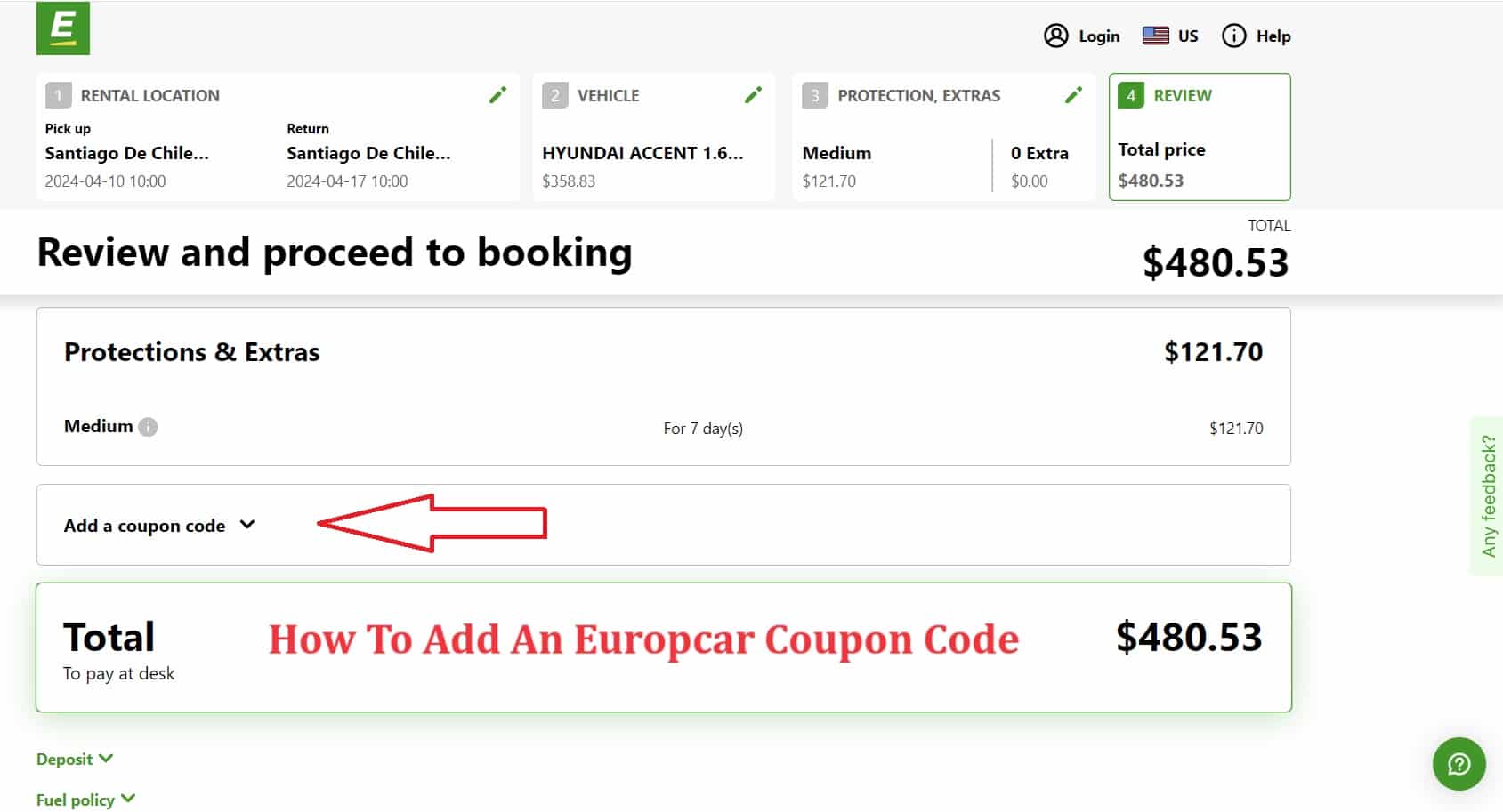Viewport: 1503px width, 812px height.
Task: Switch to the Vehicle step
Action: 608,95
